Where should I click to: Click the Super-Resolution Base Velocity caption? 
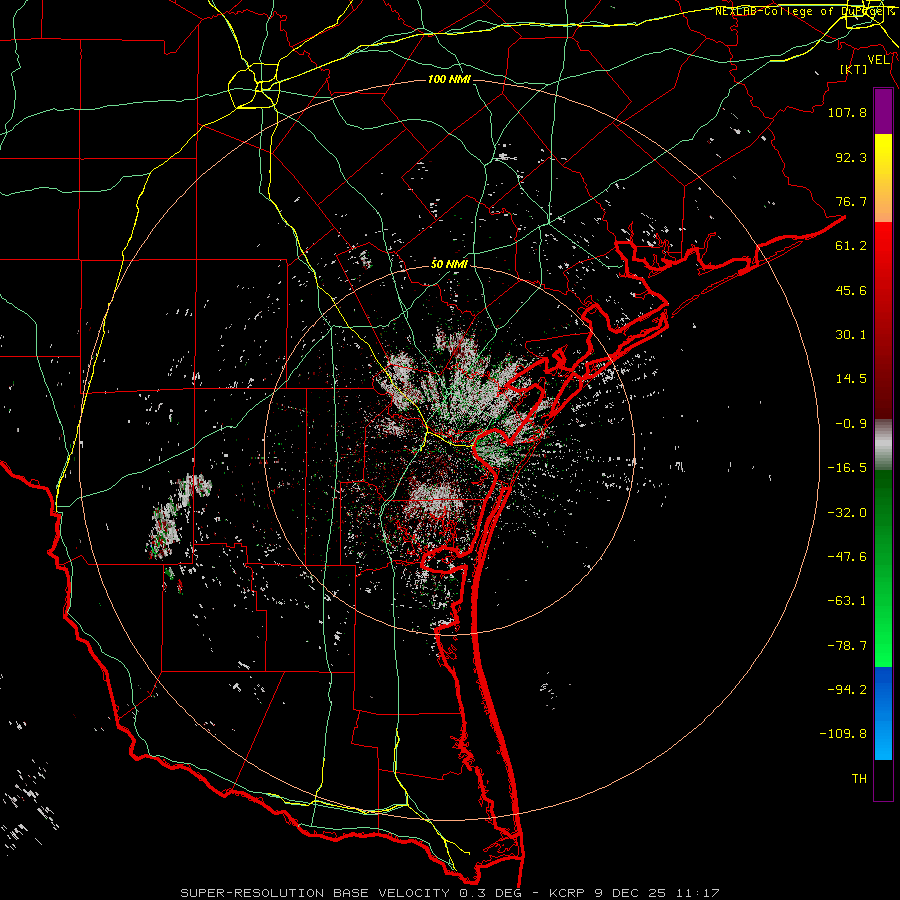(x=450, y=893)
